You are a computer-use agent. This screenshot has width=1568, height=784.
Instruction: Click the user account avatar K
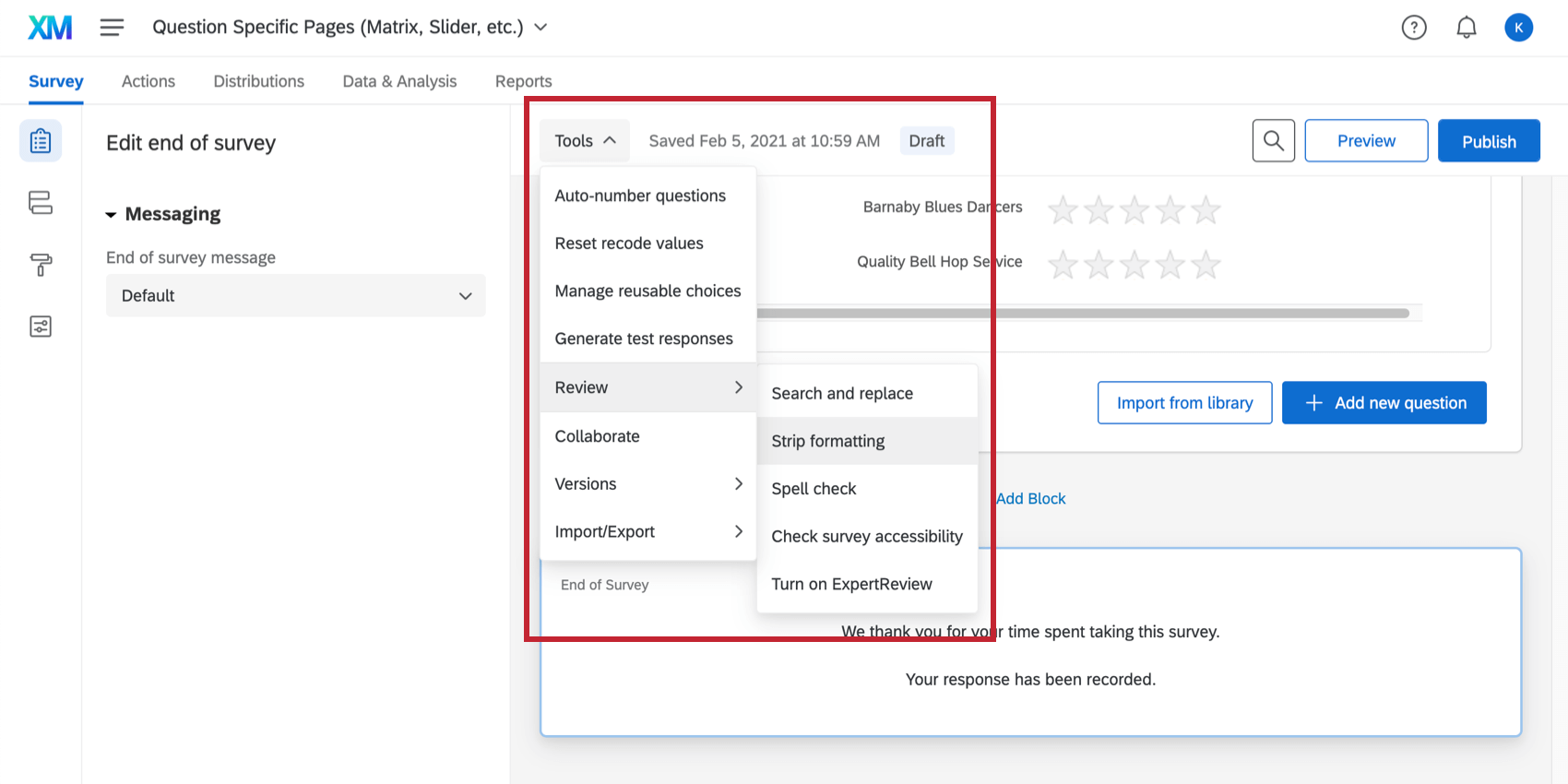pyautogui.click(x=1518, y=28)
